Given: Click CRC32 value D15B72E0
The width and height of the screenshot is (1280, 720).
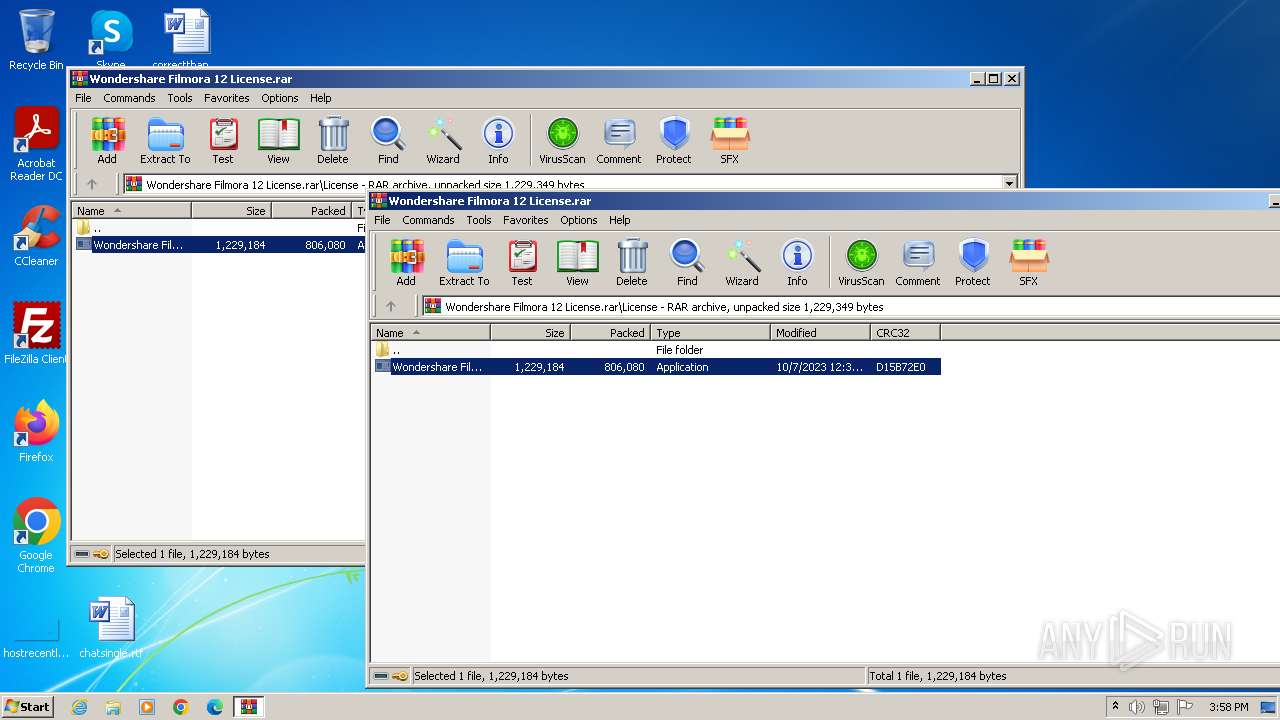Looking at the screenshot, I should click(x=901, y=367).
